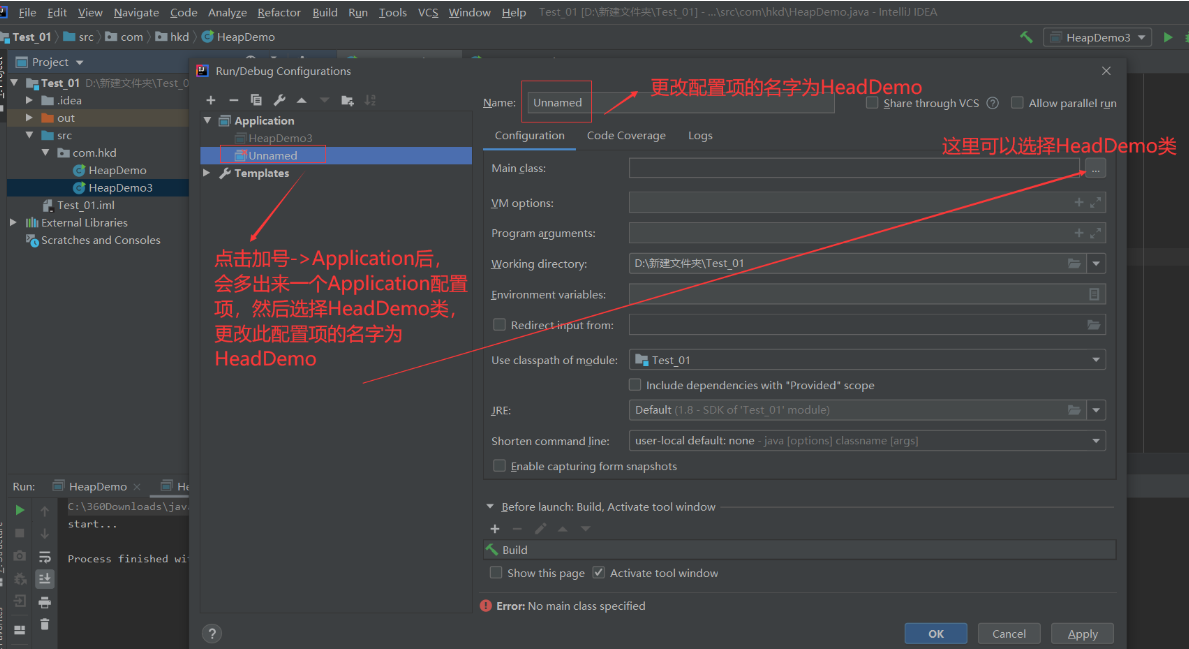Select Build task in before launch list
The image size is (1189, 649).
tap(799, 550)
